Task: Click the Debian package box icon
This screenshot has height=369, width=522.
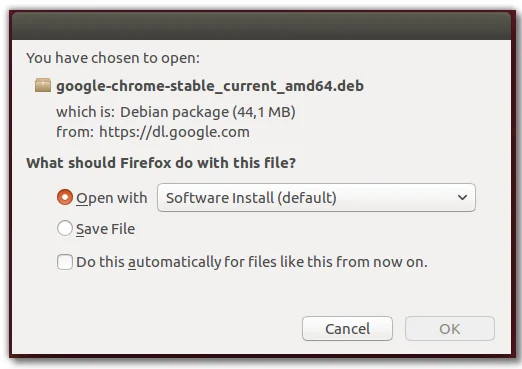Action: 43,85
